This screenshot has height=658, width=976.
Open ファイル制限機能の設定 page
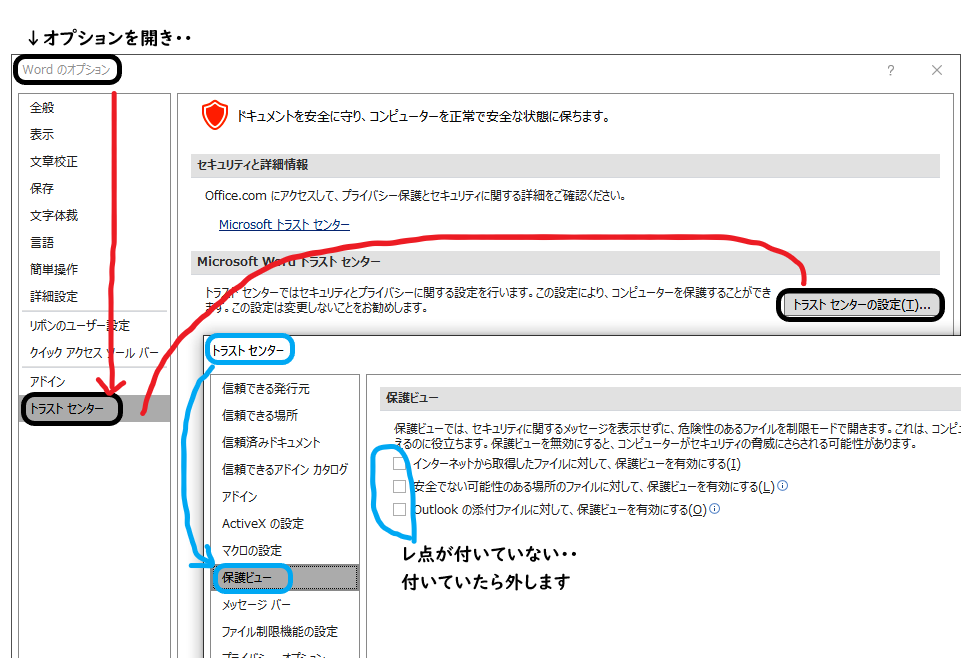(x=279, y=632)
